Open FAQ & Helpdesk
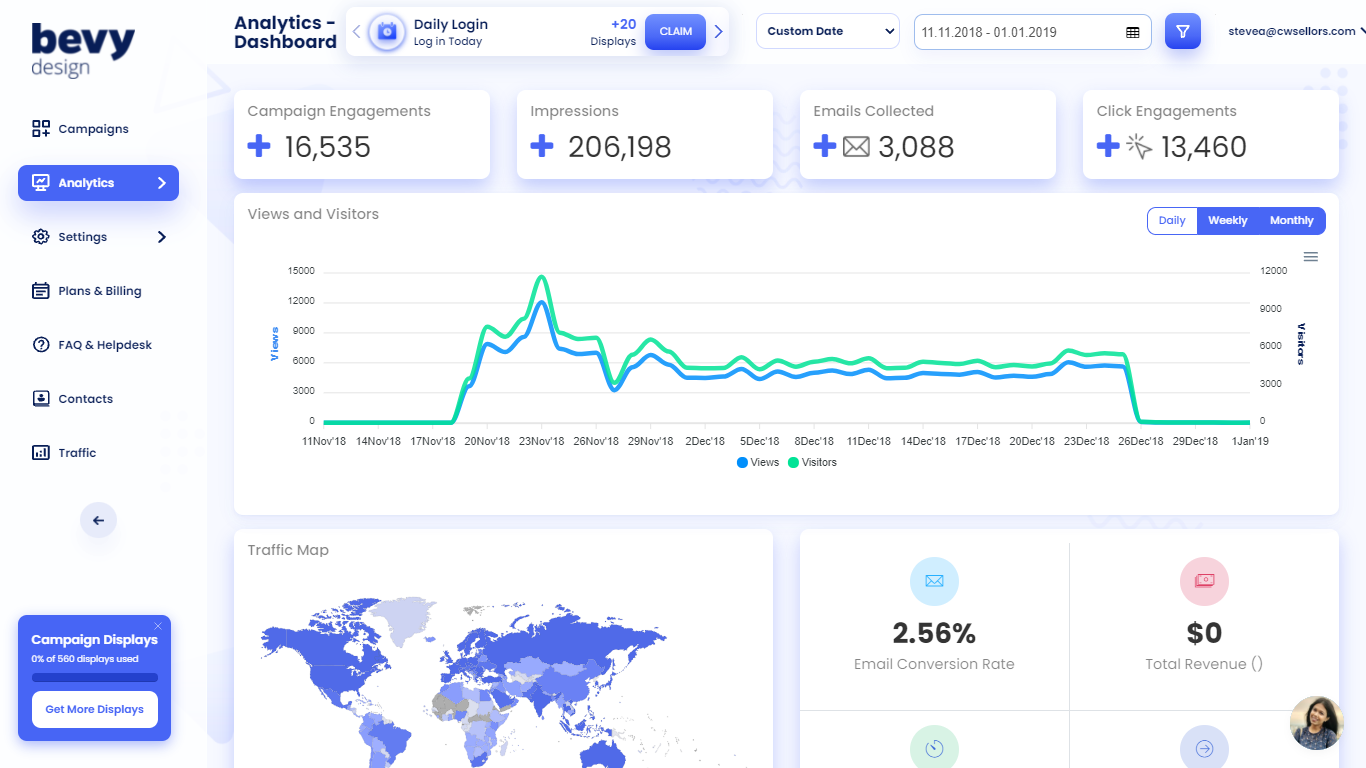The width and height of the screenshot is (1366, 768). point(40,344)
